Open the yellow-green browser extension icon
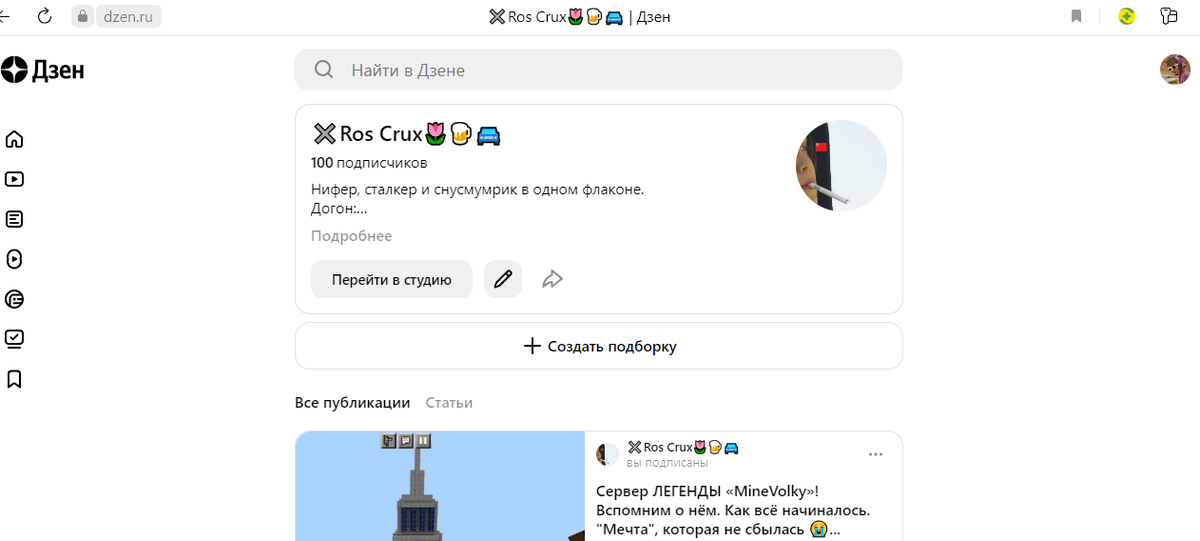1200x541 pixels. click(x=1127, y=16)
